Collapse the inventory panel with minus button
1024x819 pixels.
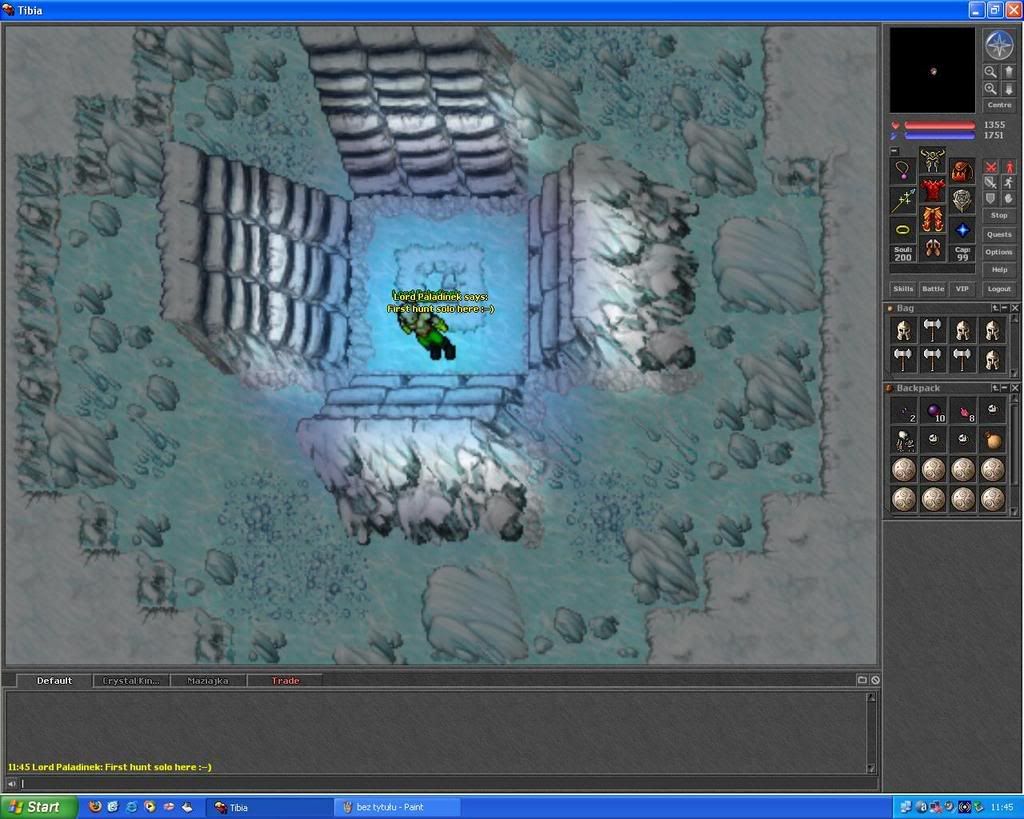tap(895, 152)
